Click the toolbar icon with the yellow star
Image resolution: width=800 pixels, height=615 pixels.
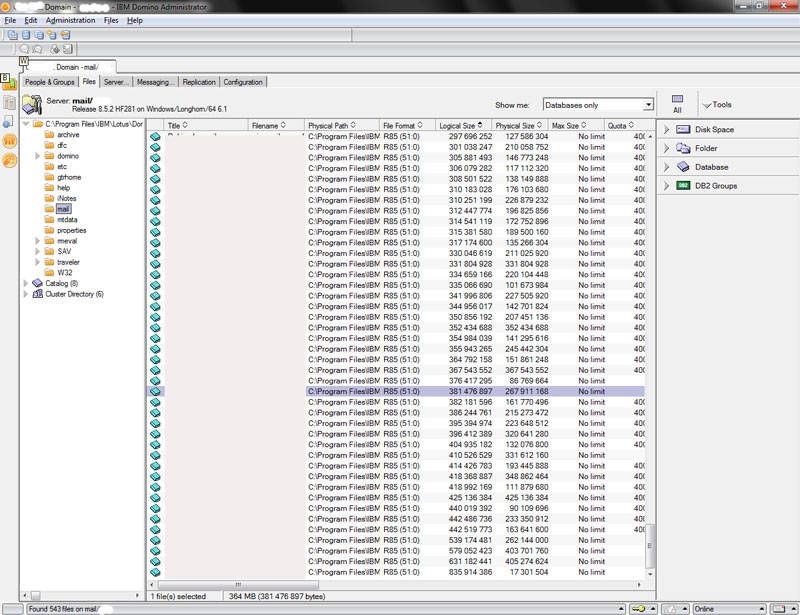[x=52, y=35]
